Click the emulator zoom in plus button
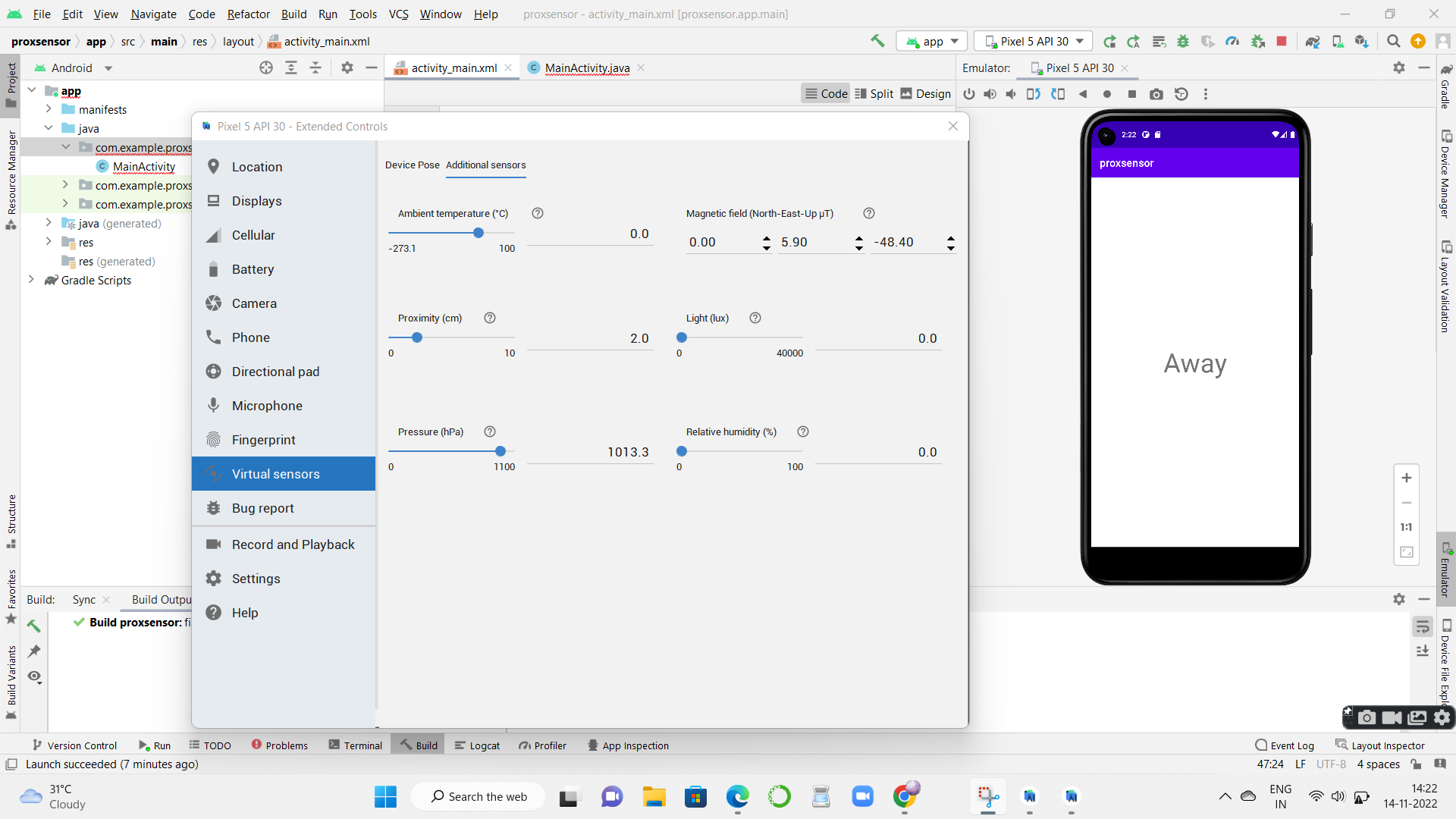 pos(1406,478)
